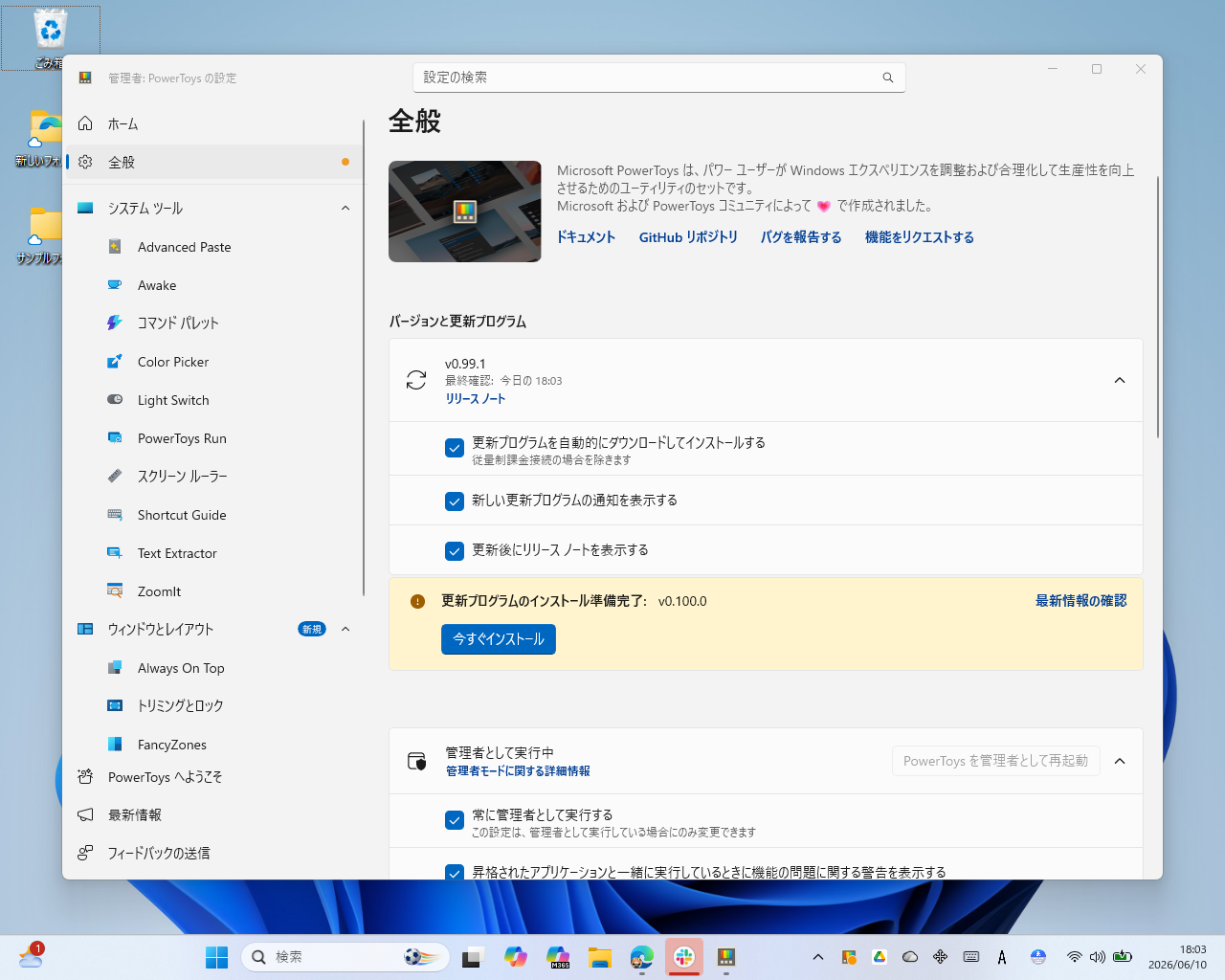The image size is (1225, 980).
Task: Collapse the 管理者として実行中 card chevron
Action: [1120, 761]
